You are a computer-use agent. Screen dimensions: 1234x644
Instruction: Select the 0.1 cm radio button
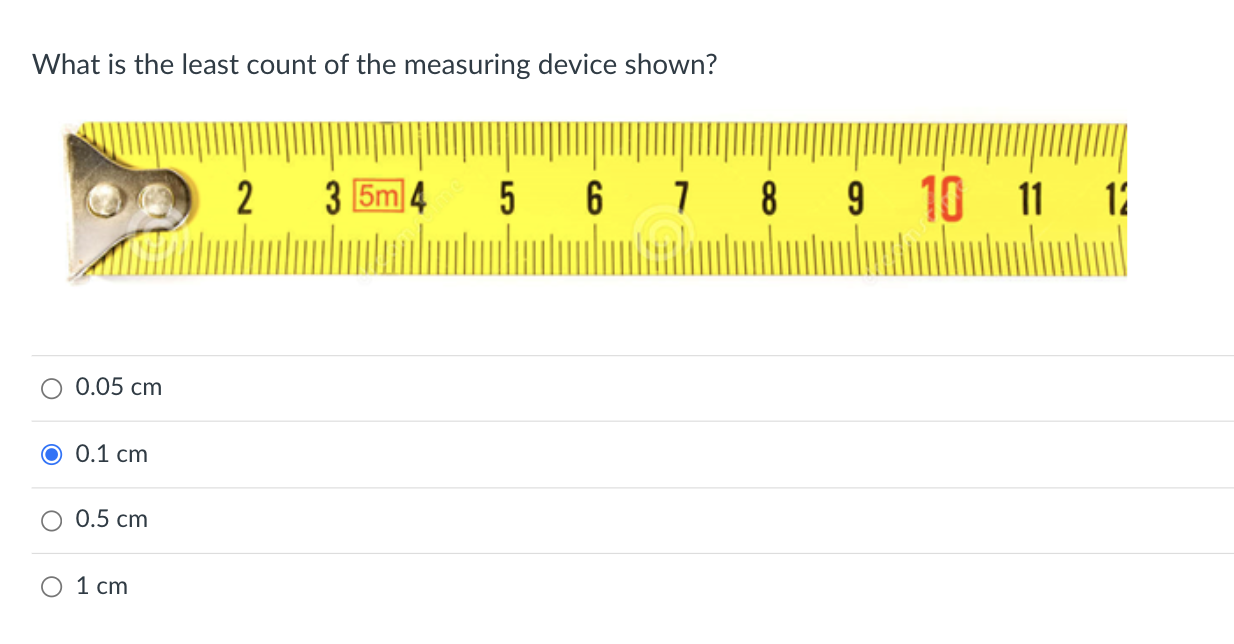(51, 454)
